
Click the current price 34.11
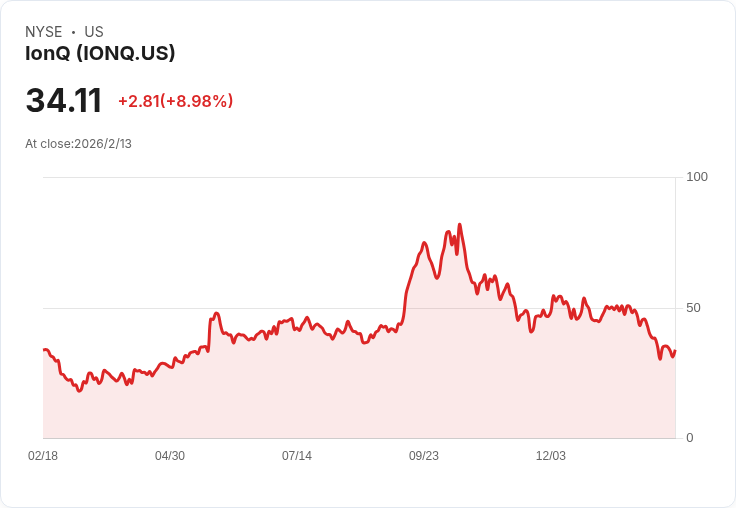point(64,101)
